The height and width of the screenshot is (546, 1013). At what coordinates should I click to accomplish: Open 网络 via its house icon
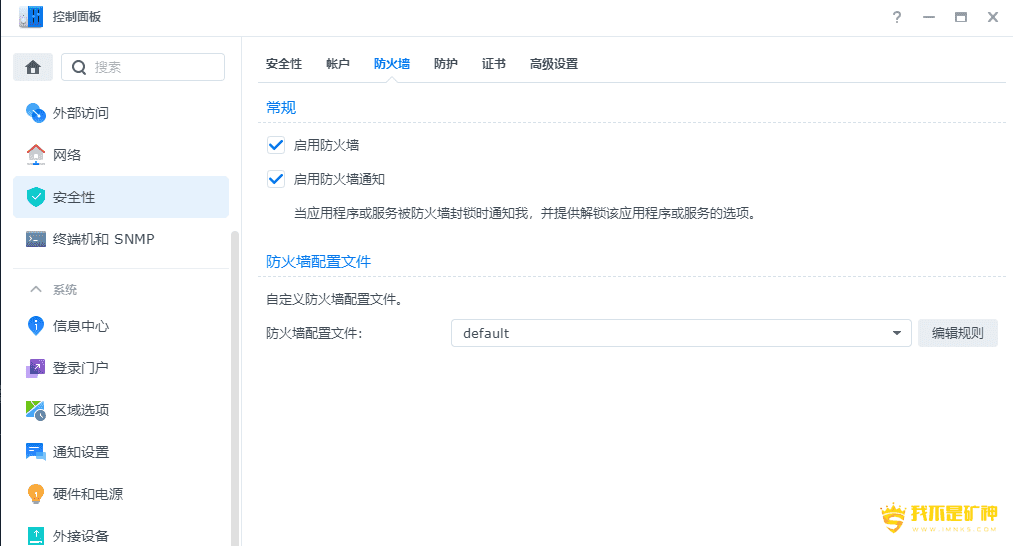[x=36, y=154]
